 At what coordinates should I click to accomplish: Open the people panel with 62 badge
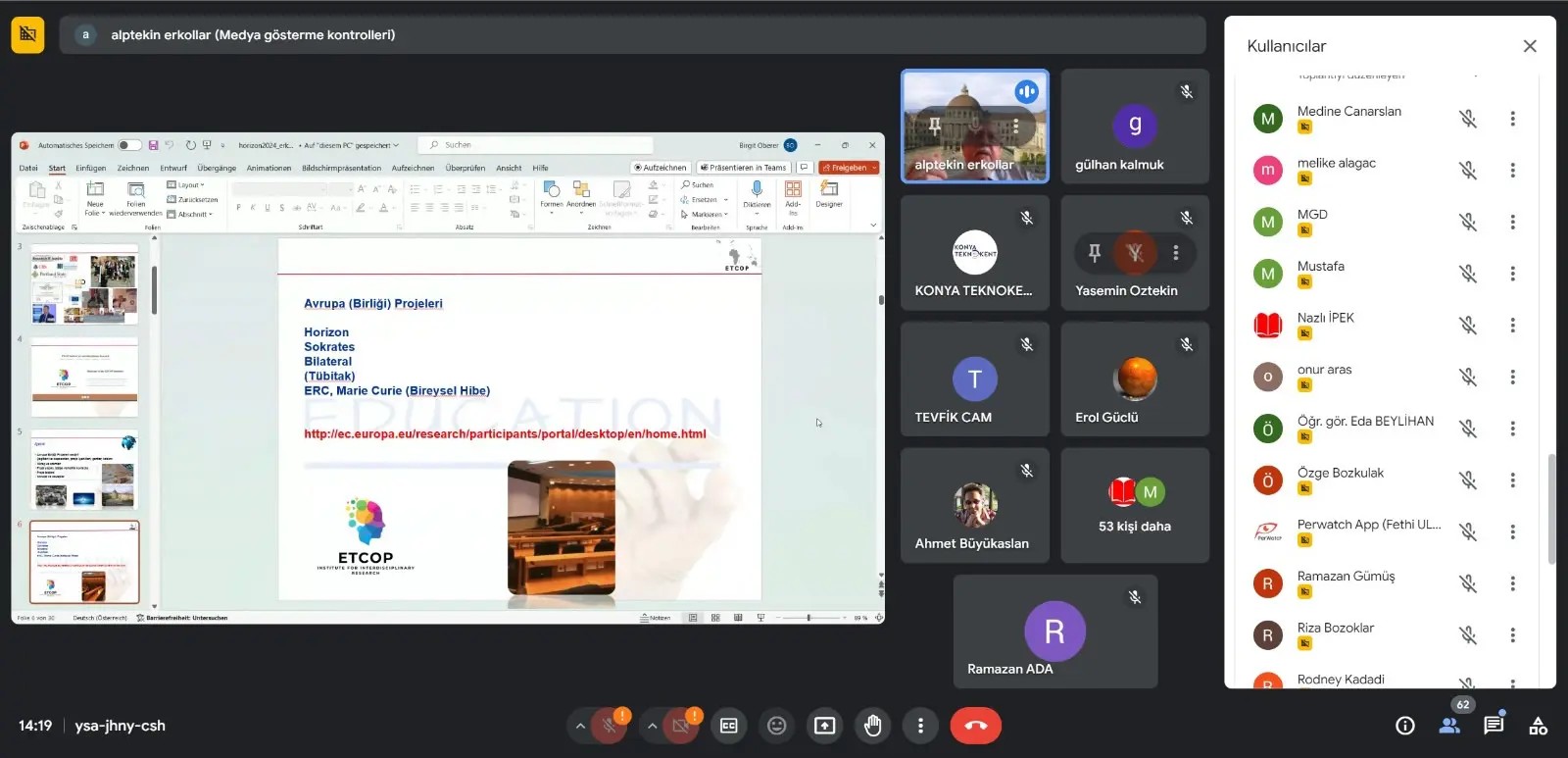1449,726
